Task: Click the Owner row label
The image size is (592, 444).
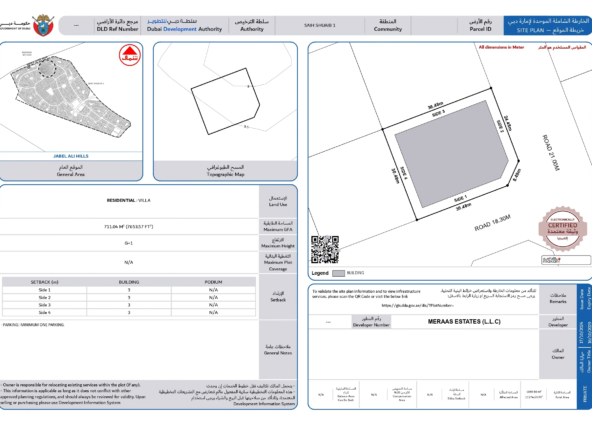Action: [558, 354]
